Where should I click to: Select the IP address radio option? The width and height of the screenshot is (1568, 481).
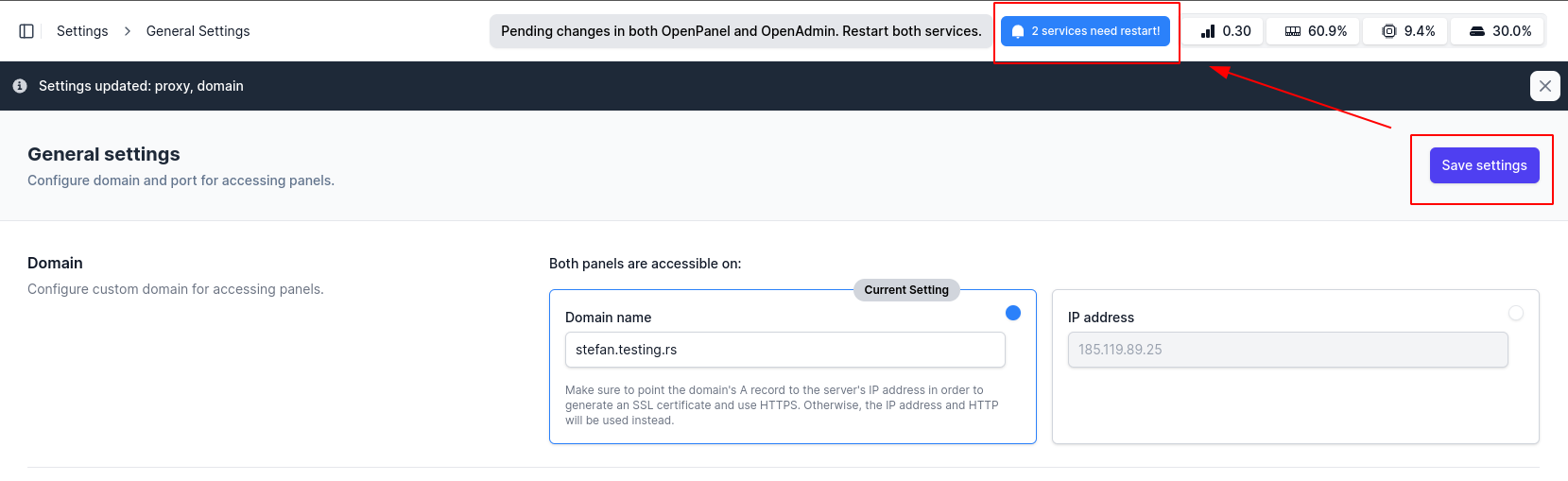pos(1516,313)
